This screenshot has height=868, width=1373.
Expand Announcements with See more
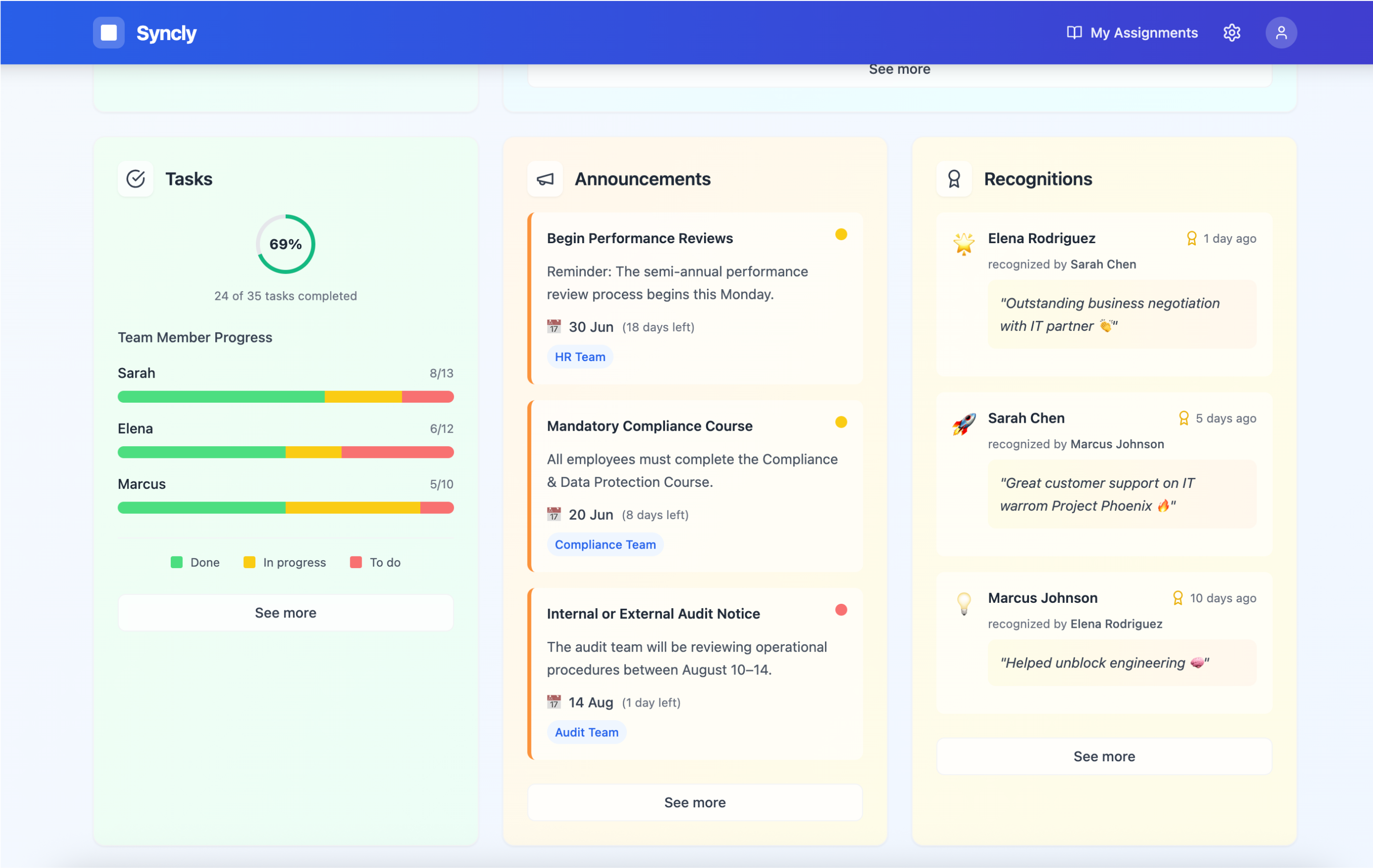tap(694, 802)
